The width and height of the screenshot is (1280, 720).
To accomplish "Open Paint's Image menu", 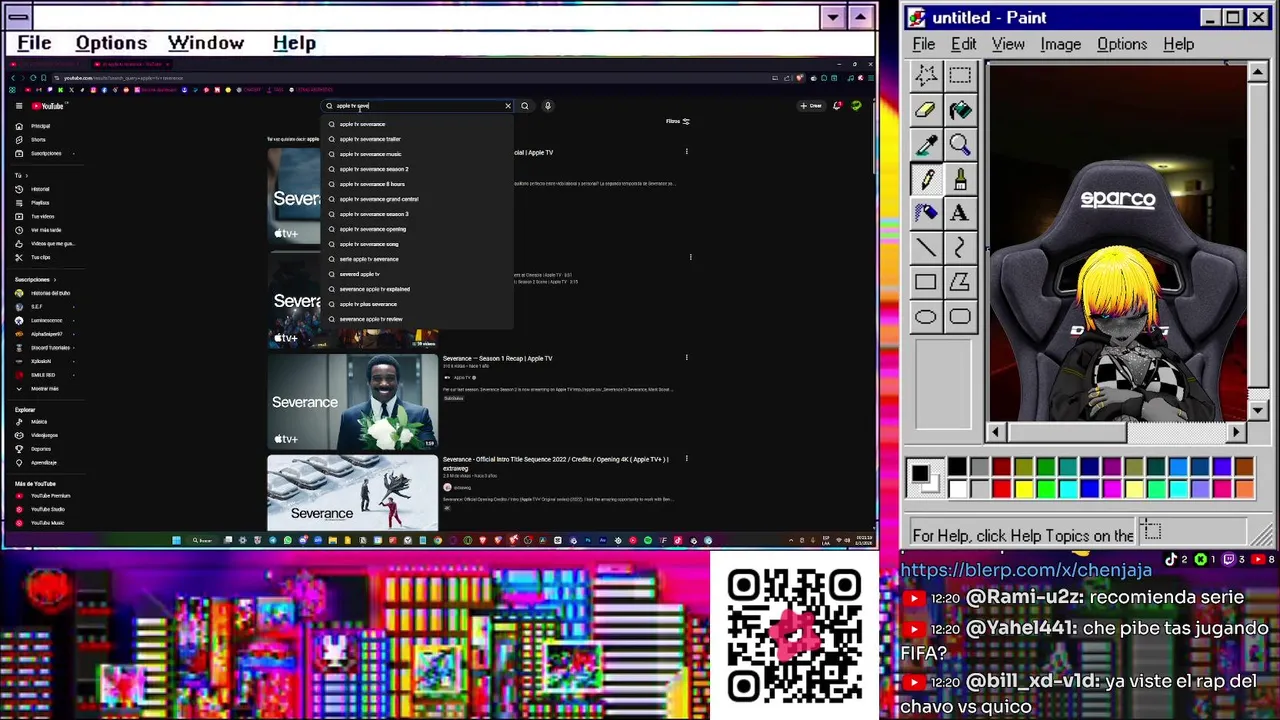I will coord(1060,44).
